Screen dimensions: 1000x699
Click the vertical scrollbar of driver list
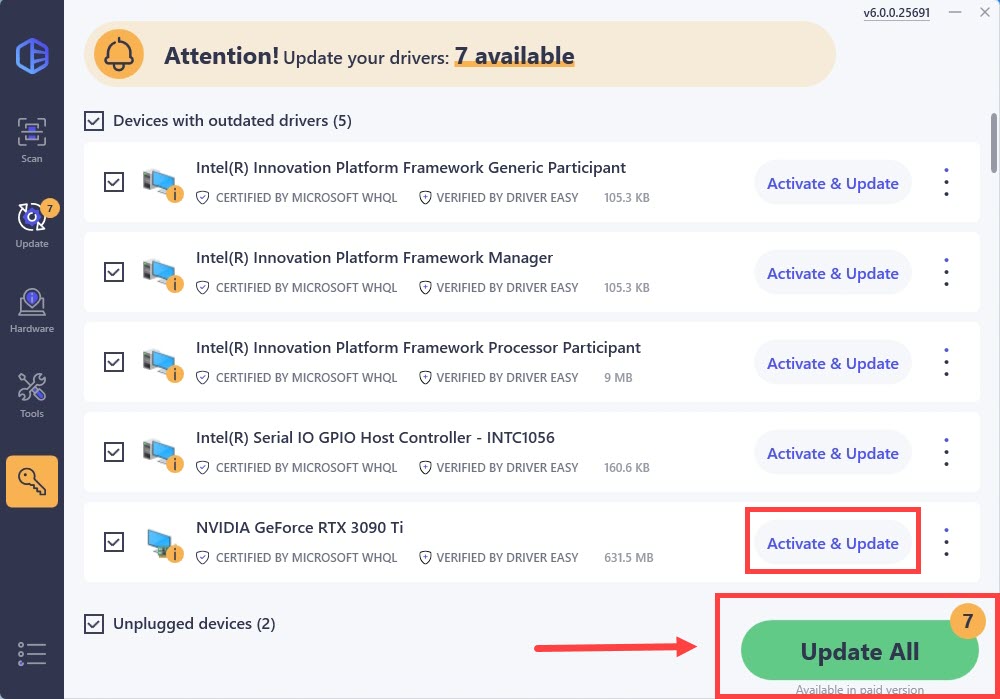992,140
